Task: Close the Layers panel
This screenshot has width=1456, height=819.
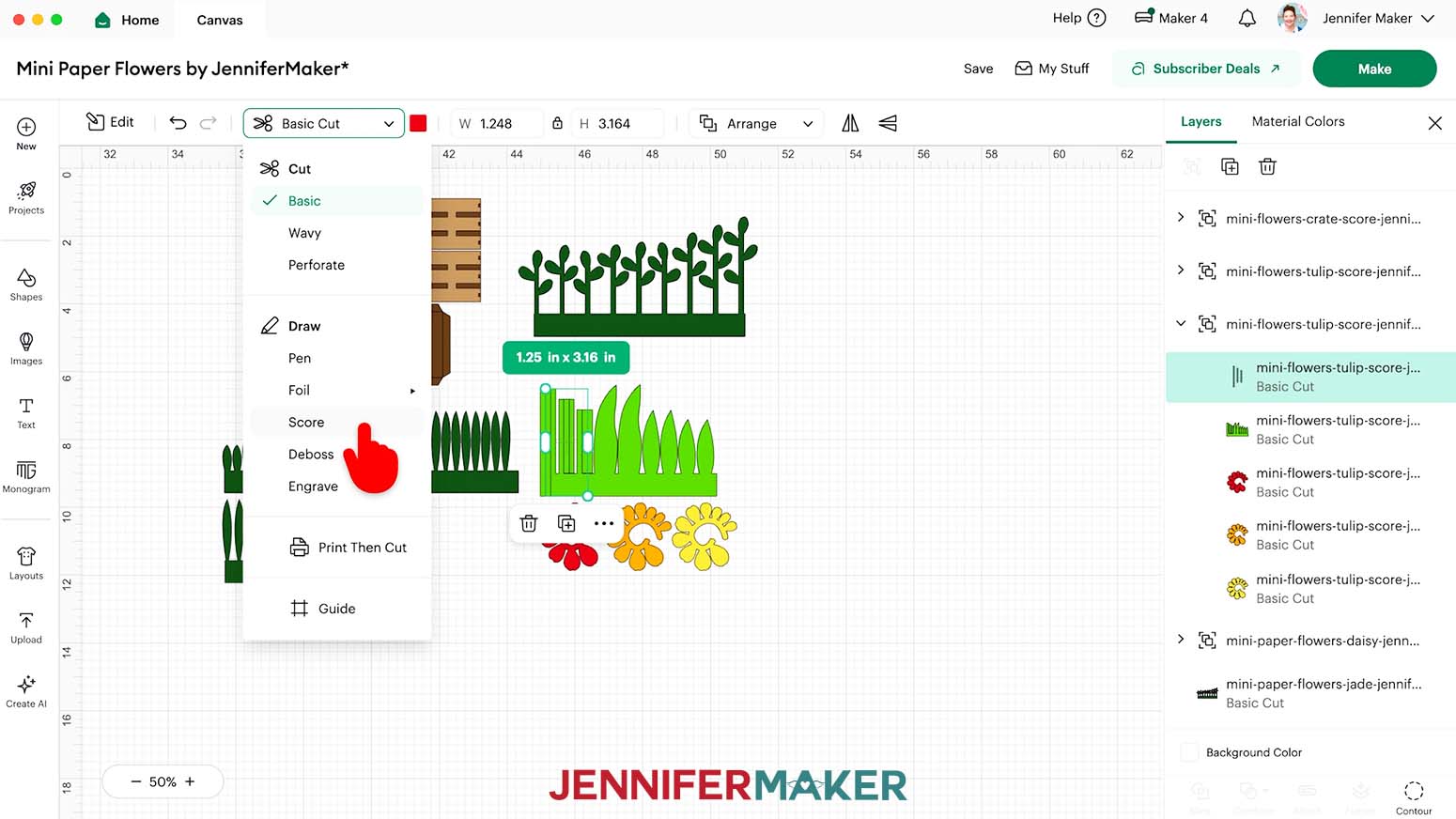Action: [x=1434, y=123]
